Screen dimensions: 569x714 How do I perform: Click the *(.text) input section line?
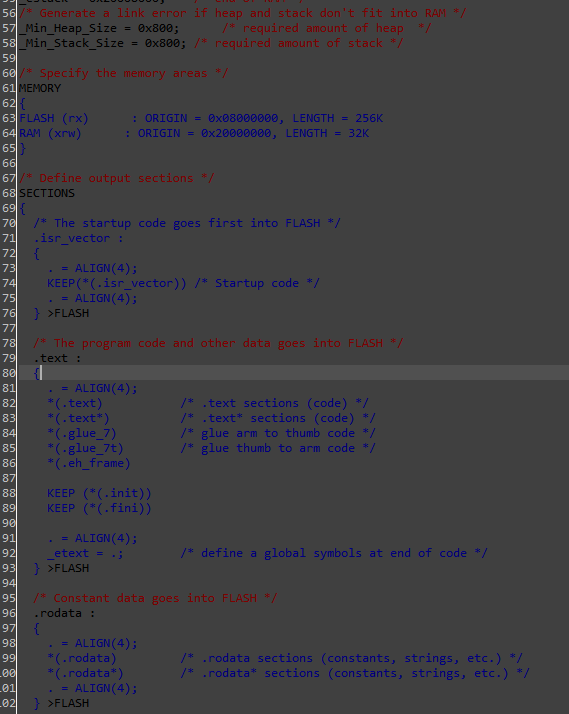[x=75, y=403]
